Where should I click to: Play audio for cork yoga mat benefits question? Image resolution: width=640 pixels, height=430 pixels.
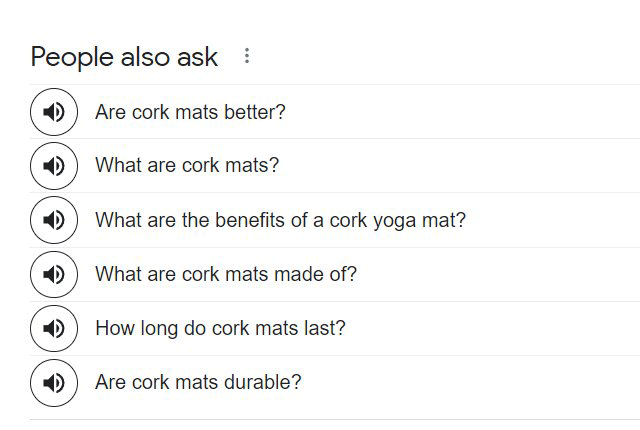coord(54,220)
